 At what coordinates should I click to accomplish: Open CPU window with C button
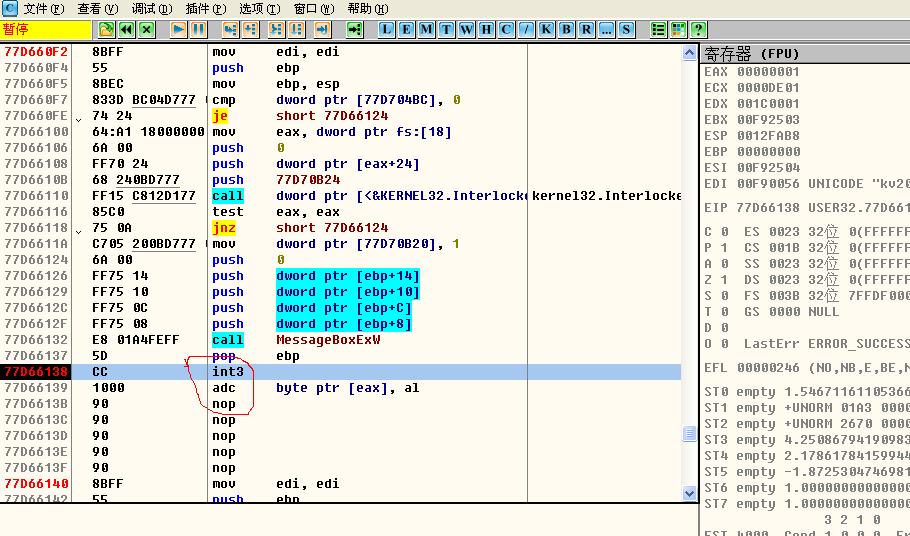pyautogui.click(x=506, y=30)
